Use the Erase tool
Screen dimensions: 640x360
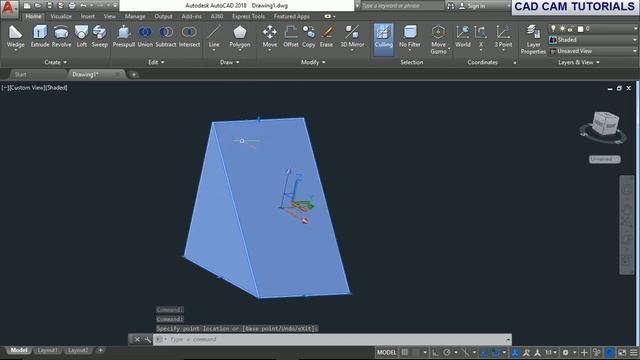(x=326, y=37)
